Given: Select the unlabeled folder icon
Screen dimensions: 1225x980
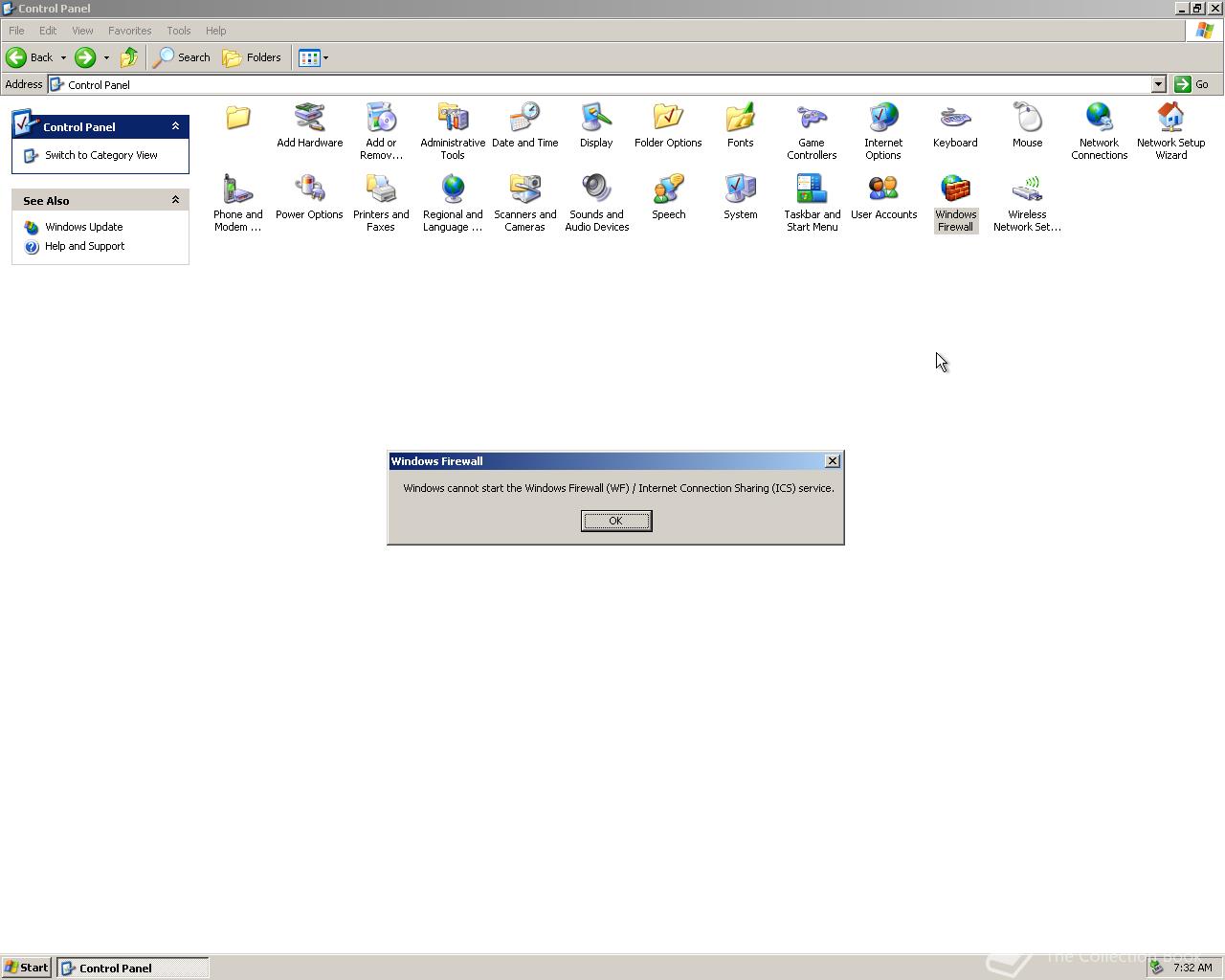Looking at the screenshot, I should [x=237, y=118].
